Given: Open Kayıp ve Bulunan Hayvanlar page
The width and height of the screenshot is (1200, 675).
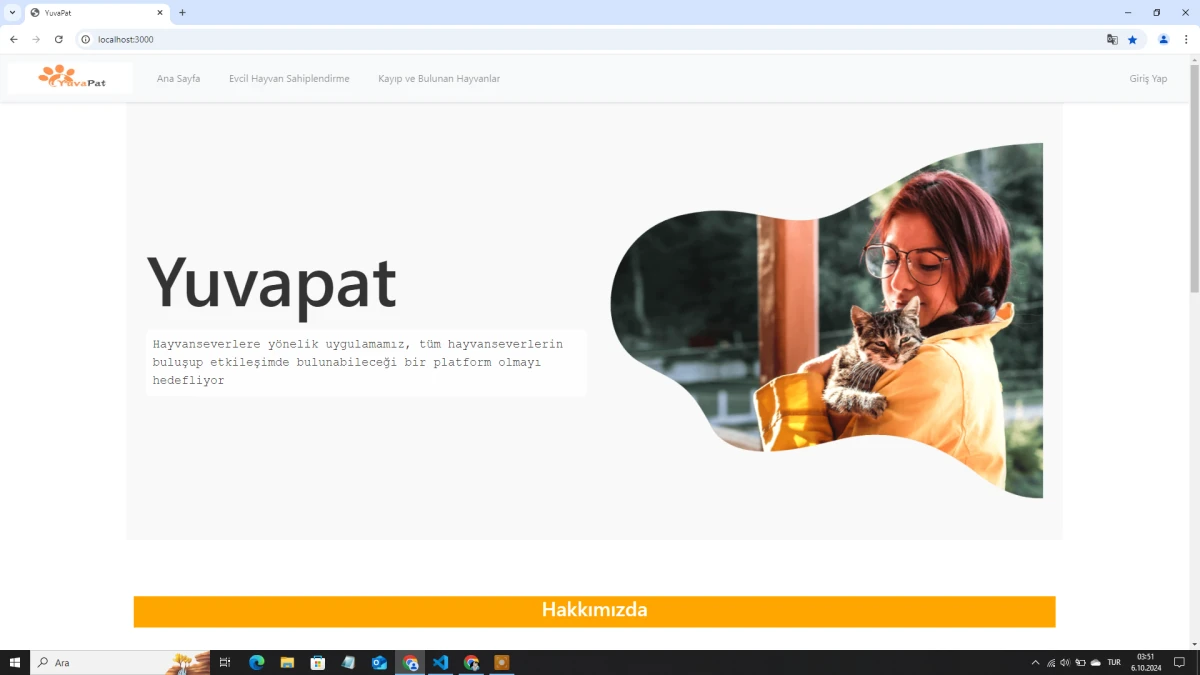Looking at the screenshot, I should (439, 78).
